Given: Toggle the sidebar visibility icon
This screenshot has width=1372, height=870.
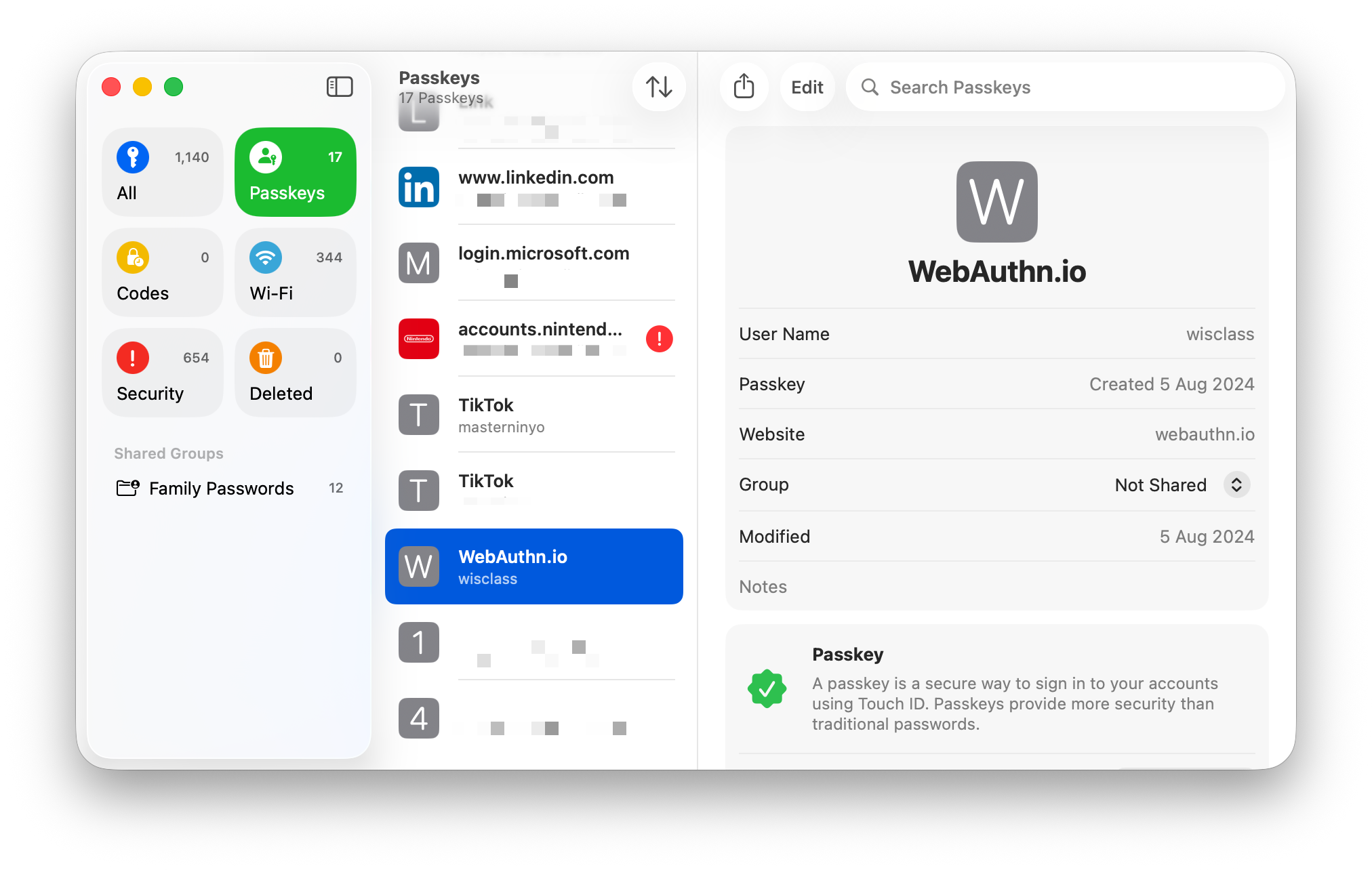Looking at the screenshot, I should (x=340, y=87).
